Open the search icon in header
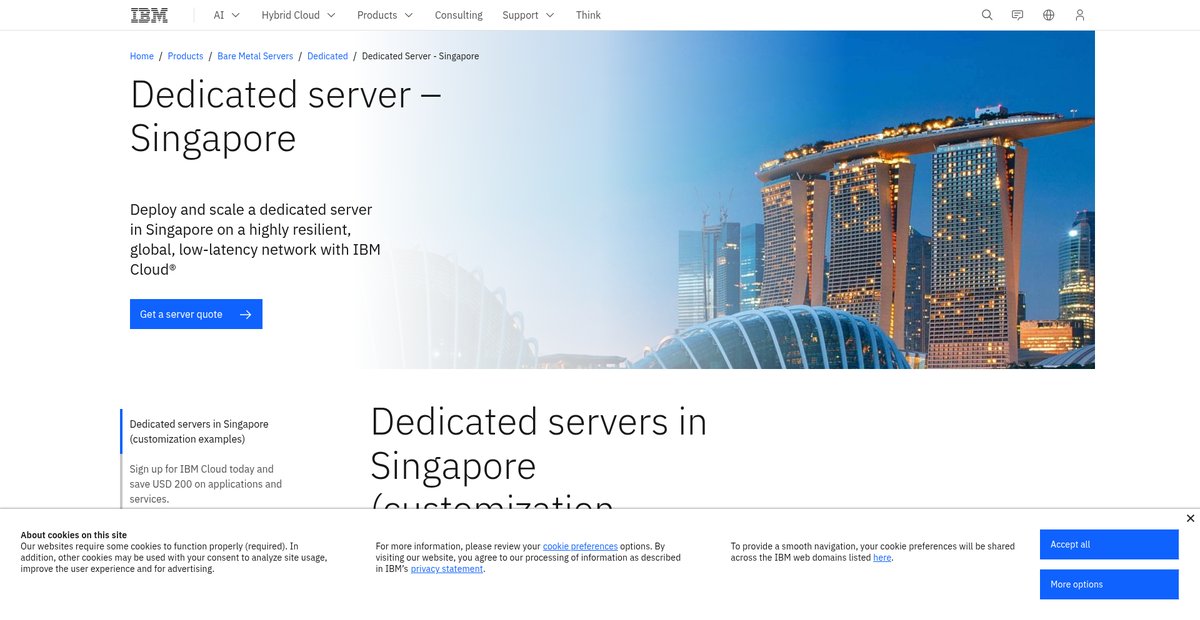Image resolution: width=1200 pixels, height=620 pixels. pos(987,15)
